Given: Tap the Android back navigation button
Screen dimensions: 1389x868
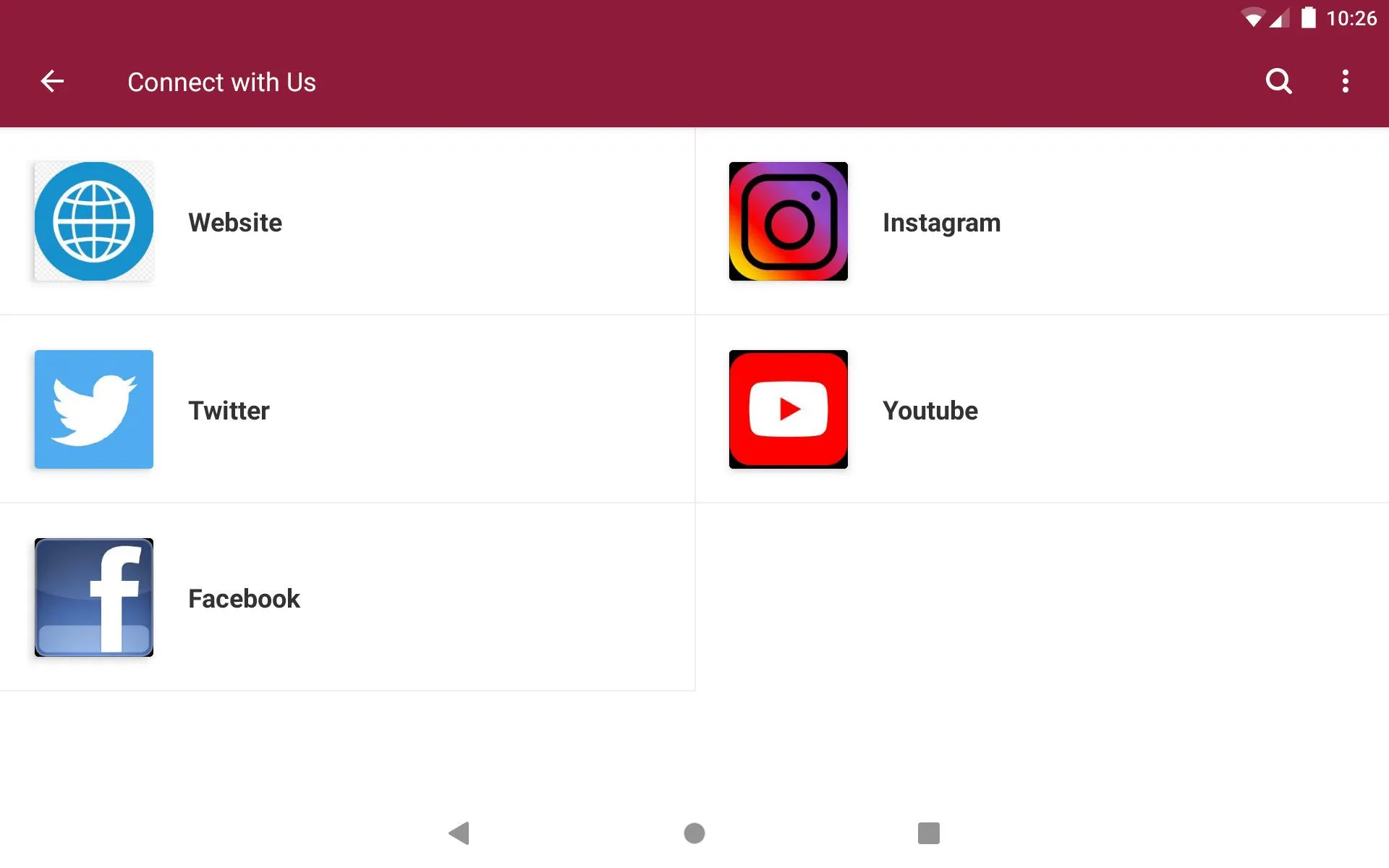Looking at the screenshot, I should [459, 832].
